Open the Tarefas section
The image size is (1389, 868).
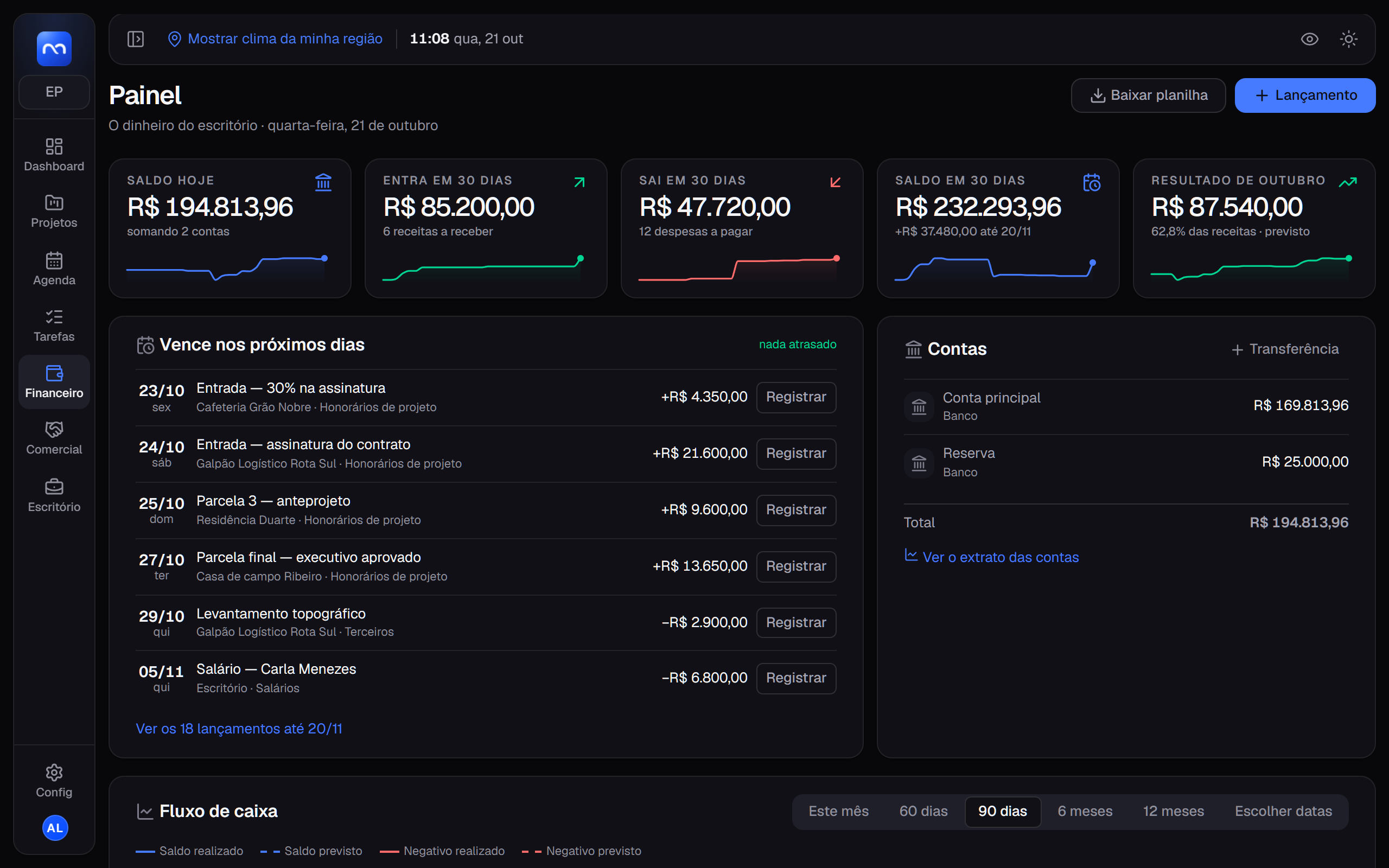click(x=54, y=325)
